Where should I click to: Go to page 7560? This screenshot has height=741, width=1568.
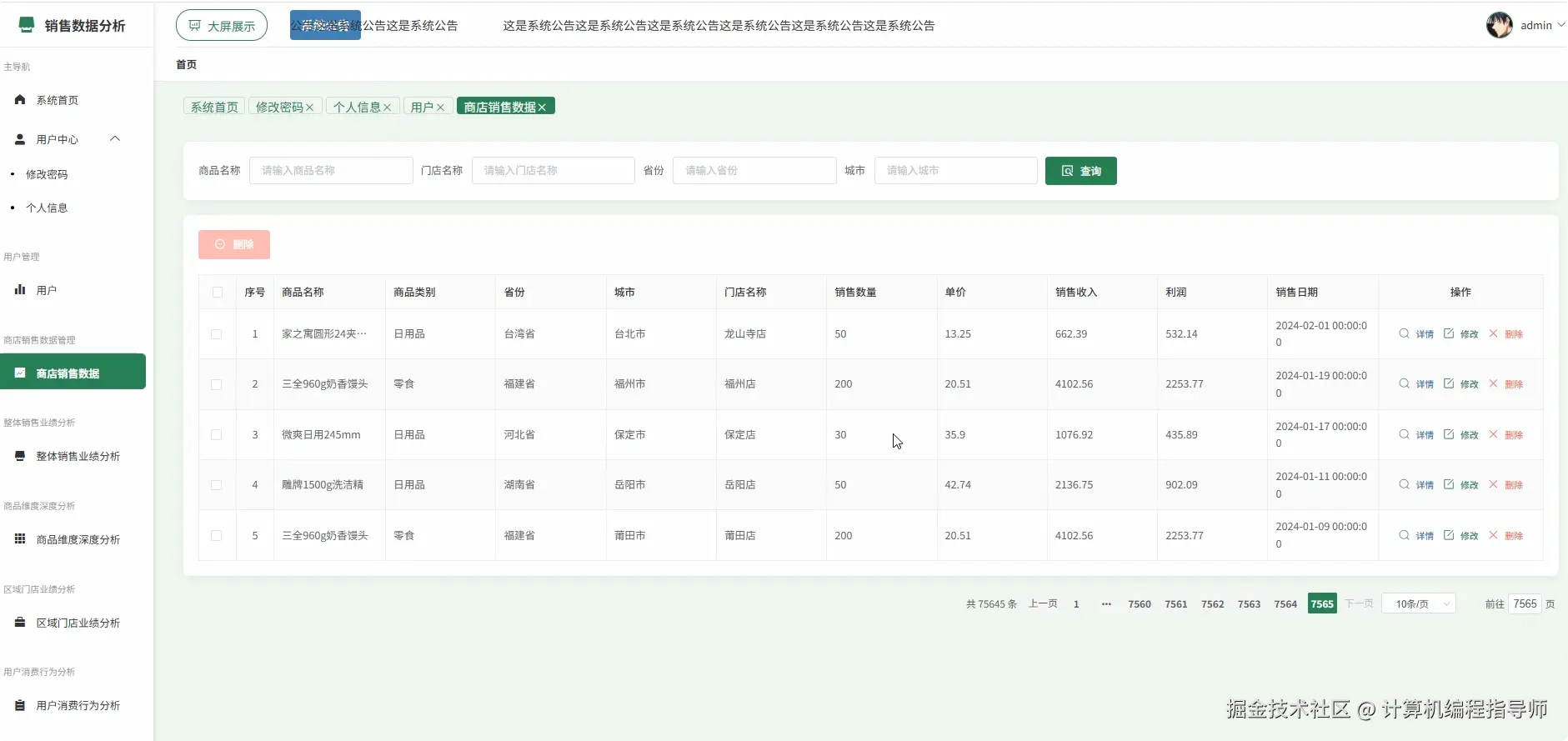[x=1140, y=604]
